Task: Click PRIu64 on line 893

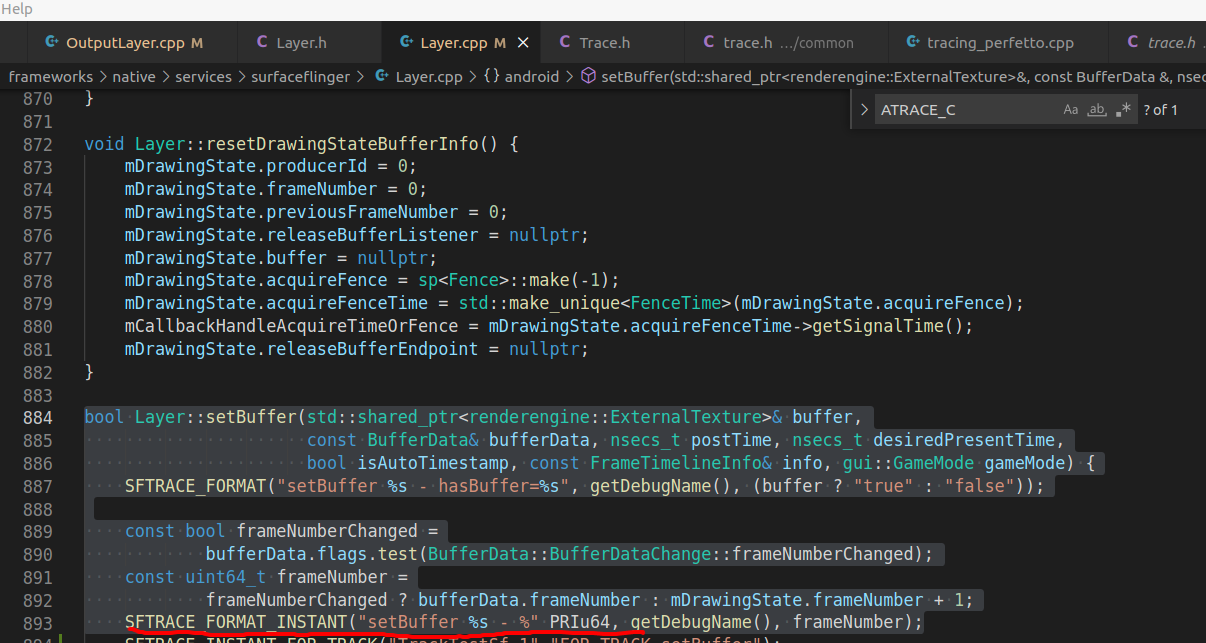Action: 580,623
